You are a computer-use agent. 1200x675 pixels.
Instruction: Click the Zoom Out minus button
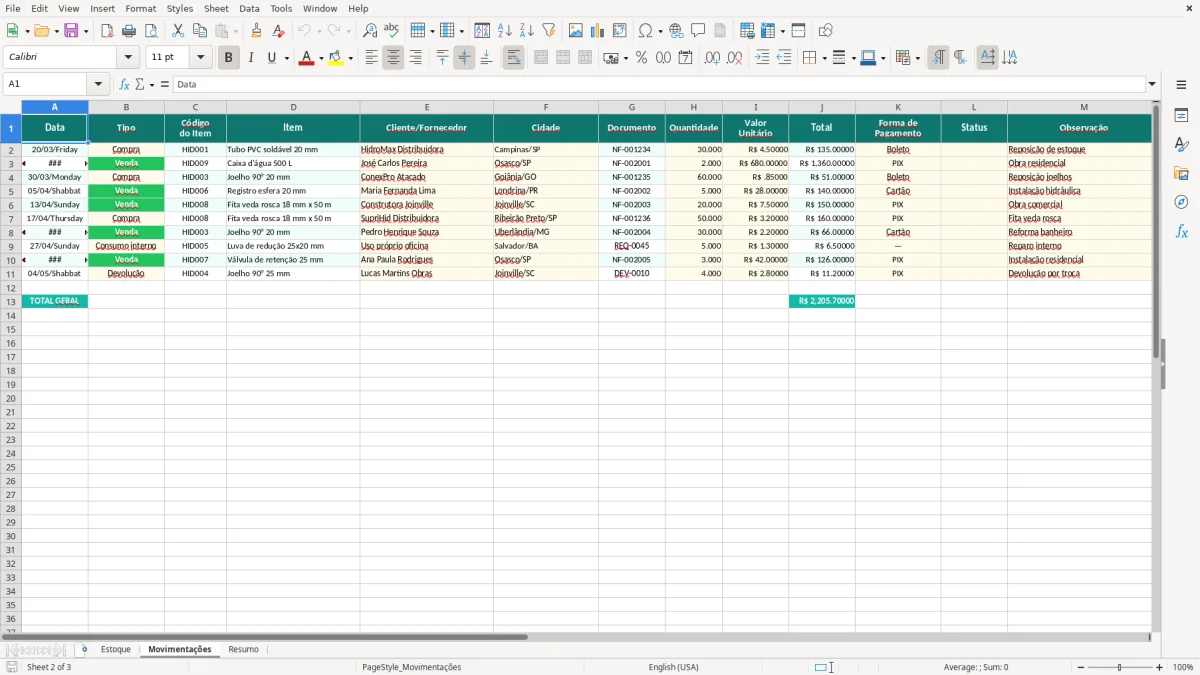[x=1081, y=667]
